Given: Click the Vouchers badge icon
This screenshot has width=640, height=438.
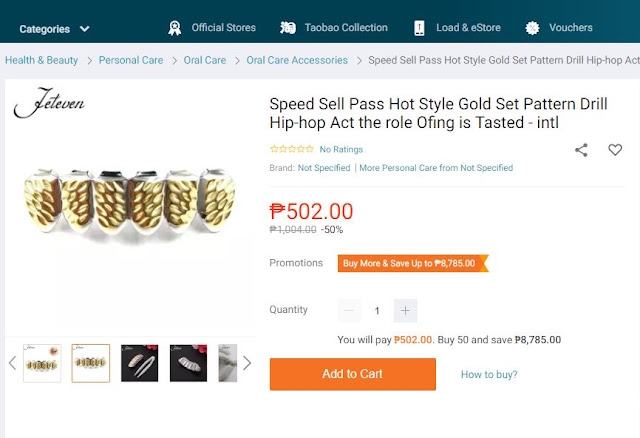Looking at the screenshot, I should pos(532,28).
